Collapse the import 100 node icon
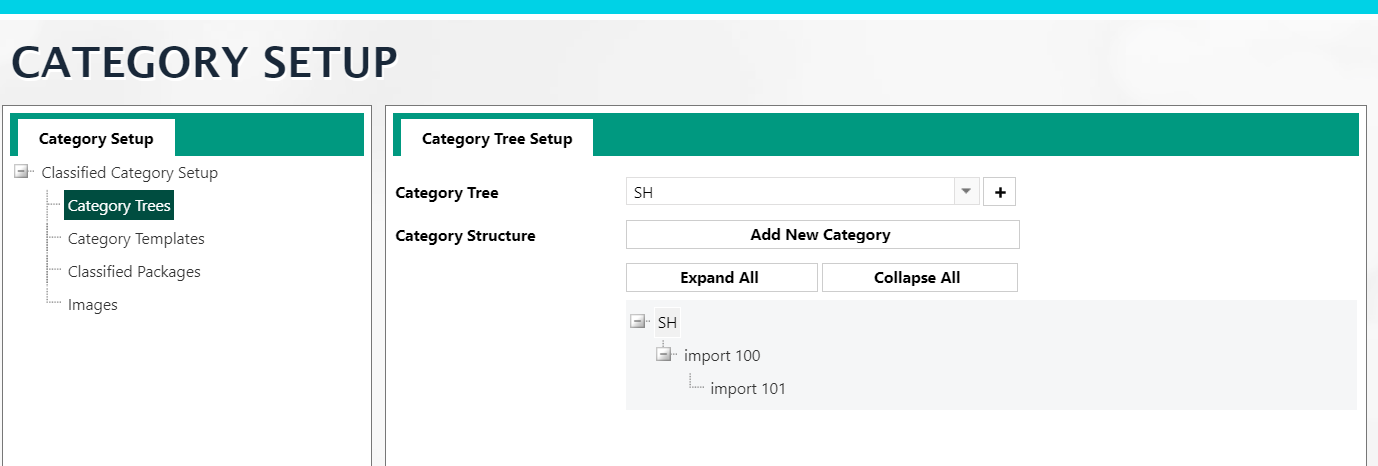The width and height of the screenshot is (1378, 466). pyautogui.click(x=663, y=355)
